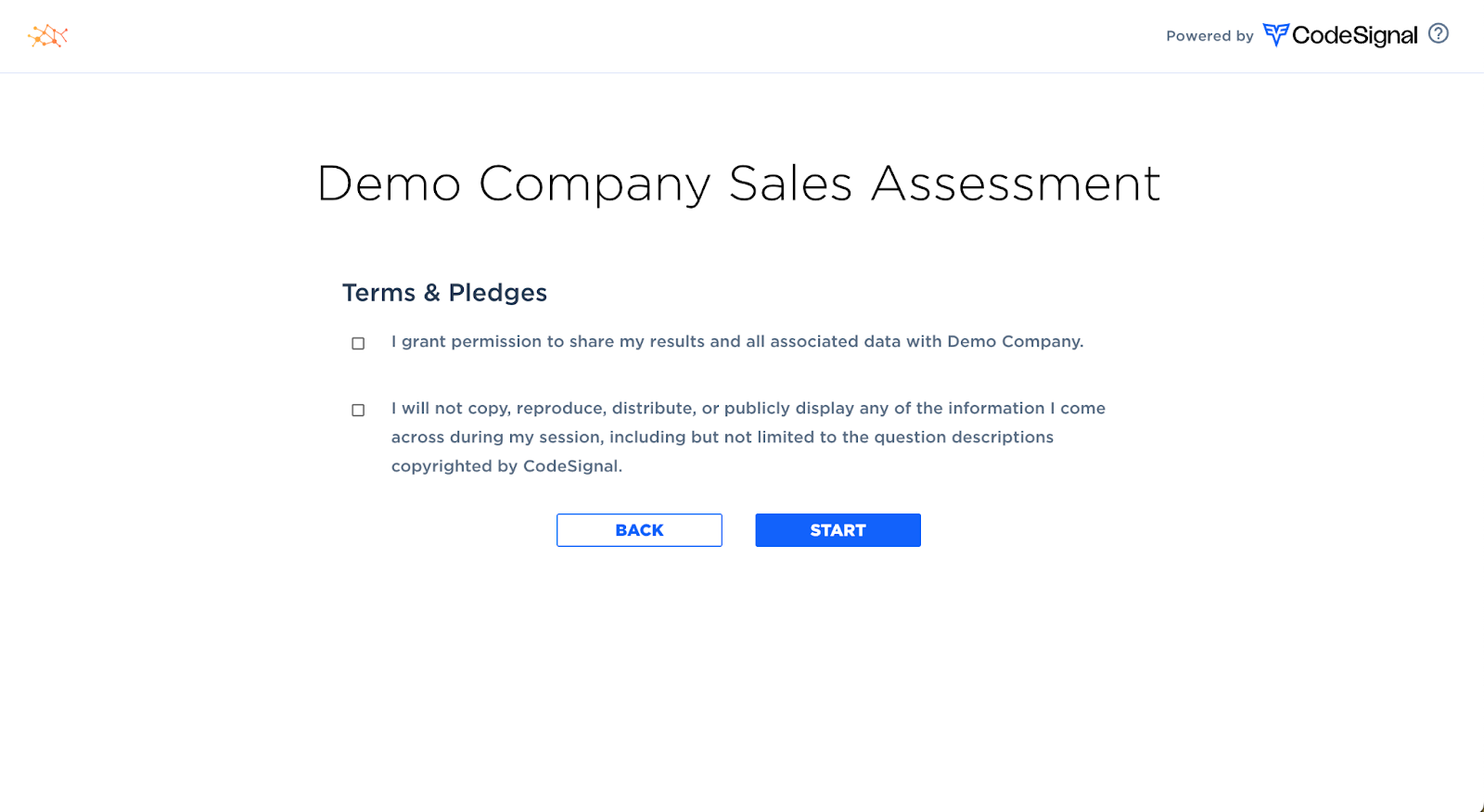
Task: Tick the will-not-copy pledge checkbox
Action: (x=358, y=410)
